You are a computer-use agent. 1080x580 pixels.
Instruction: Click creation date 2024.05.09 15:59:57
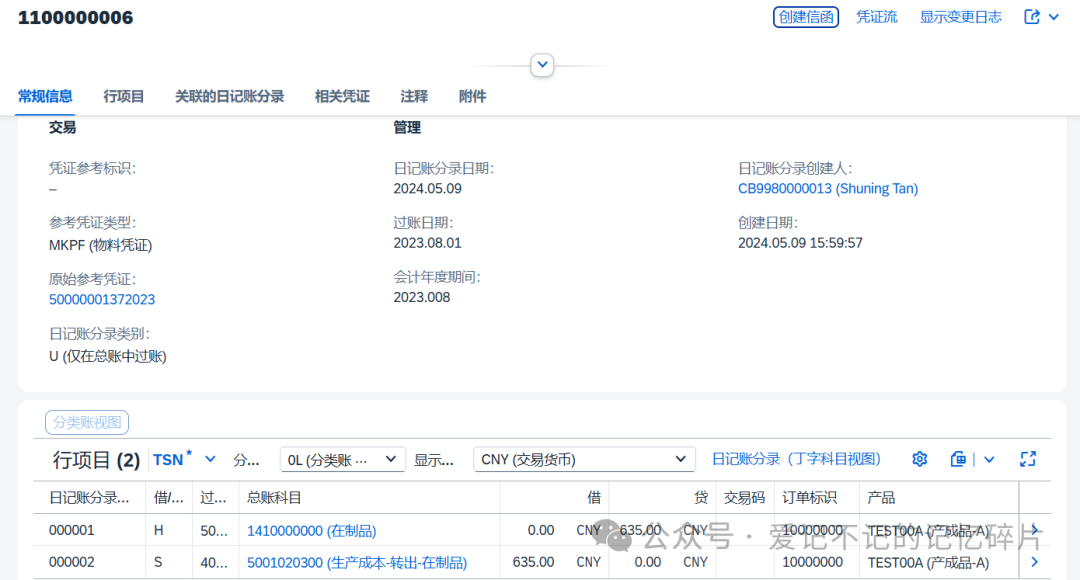coord(800,243)
